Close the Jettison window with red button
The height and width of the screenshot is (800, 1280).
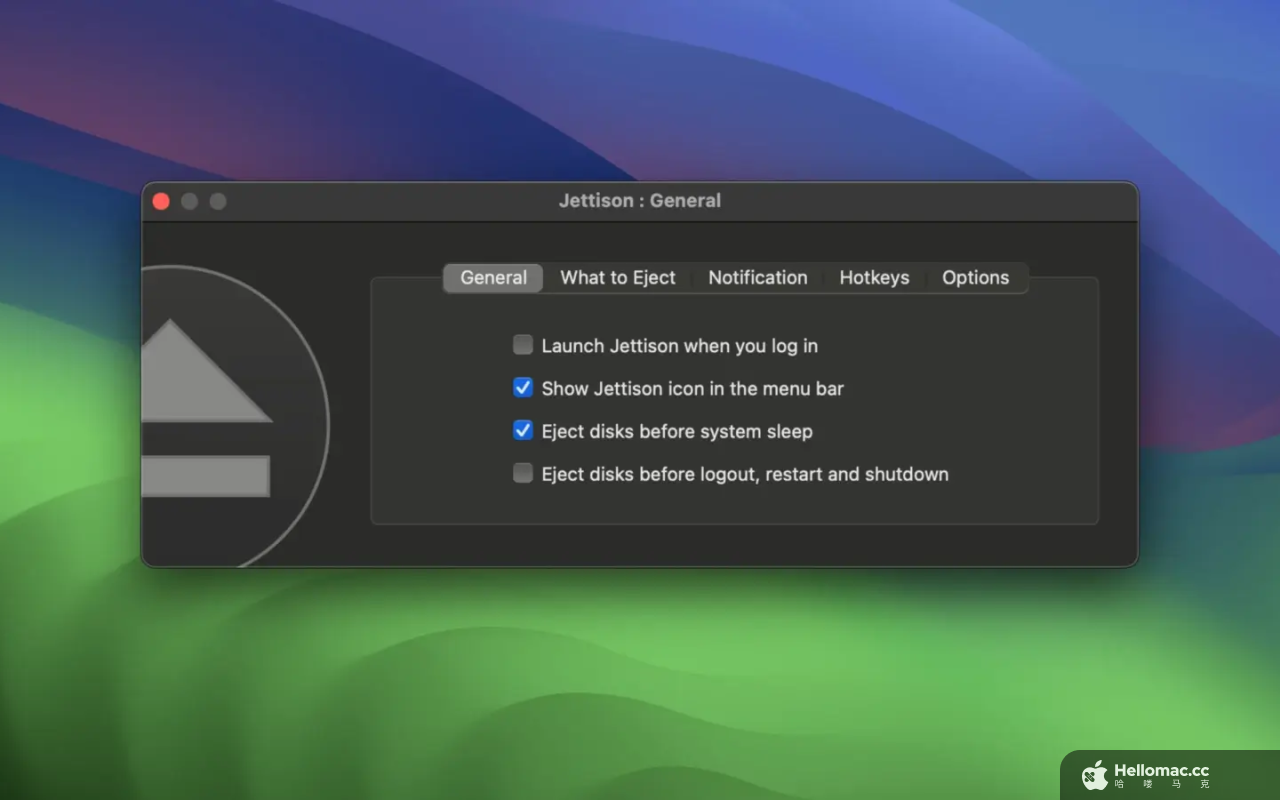(x=161, y=201)
